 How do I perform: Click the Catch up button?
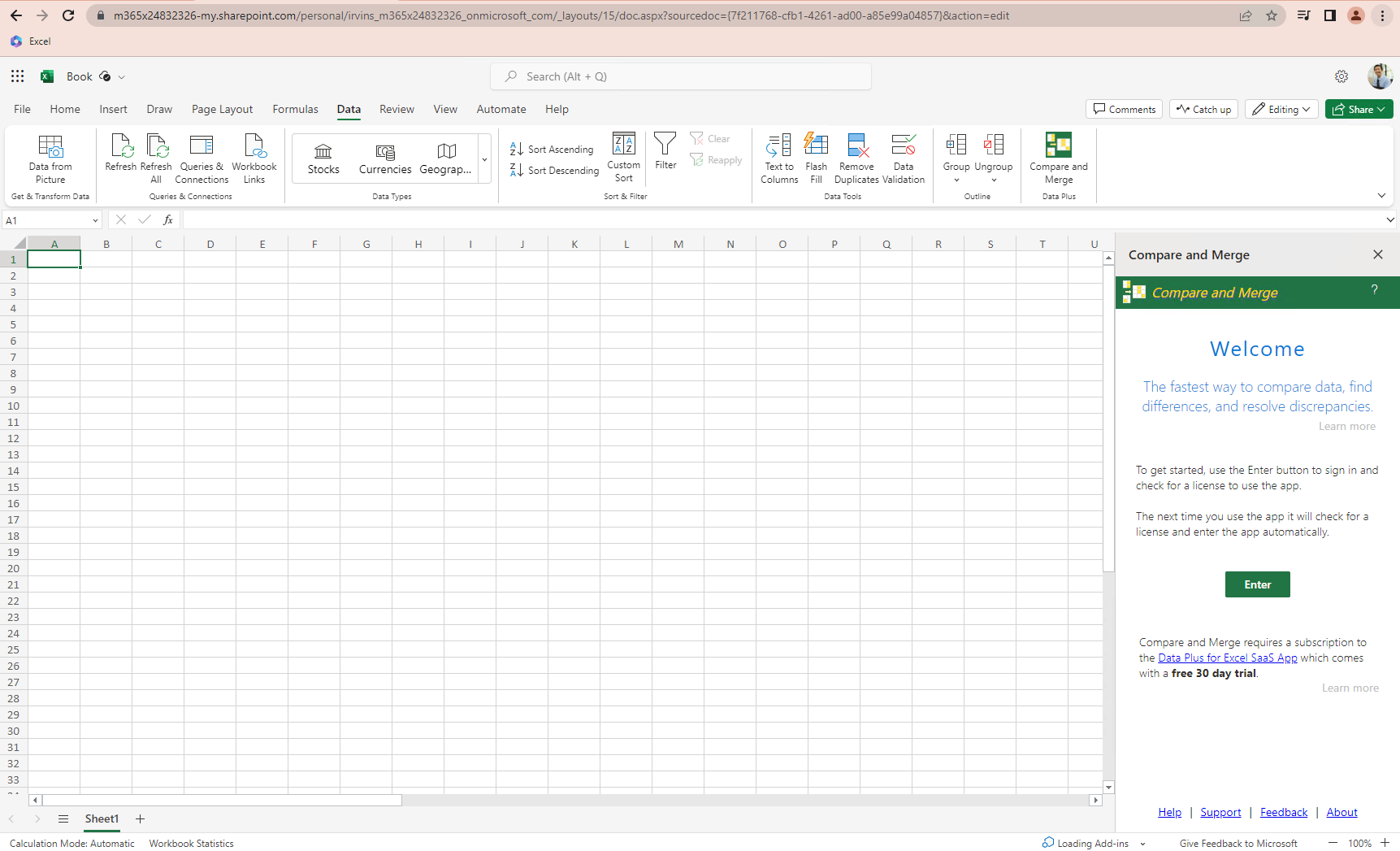[1203, 109]
